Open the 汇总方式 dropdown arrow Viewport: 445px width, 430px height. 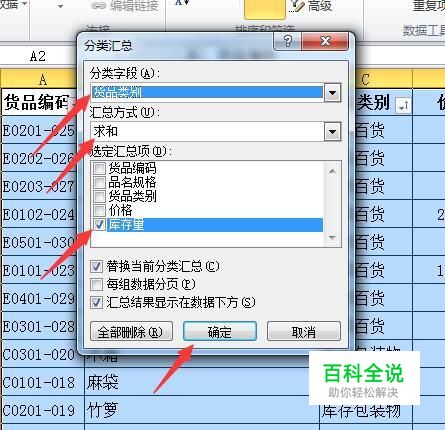point(332,131)
